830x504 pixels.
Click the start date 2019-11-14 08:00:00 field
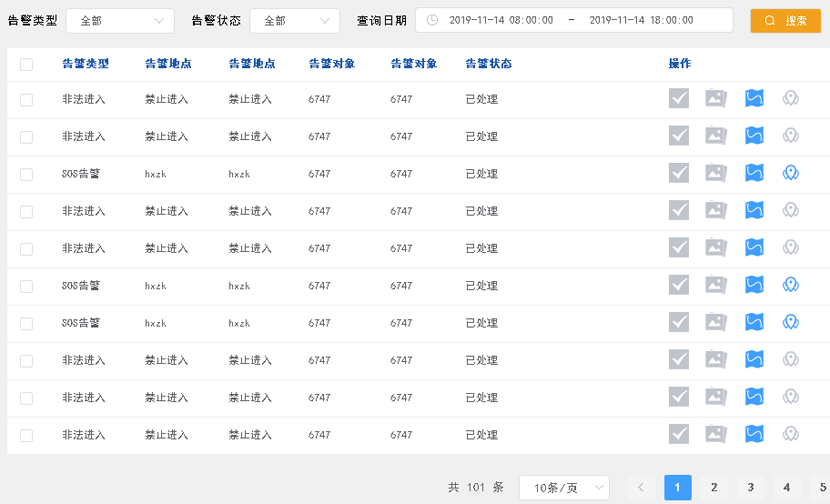click(501, 20)
